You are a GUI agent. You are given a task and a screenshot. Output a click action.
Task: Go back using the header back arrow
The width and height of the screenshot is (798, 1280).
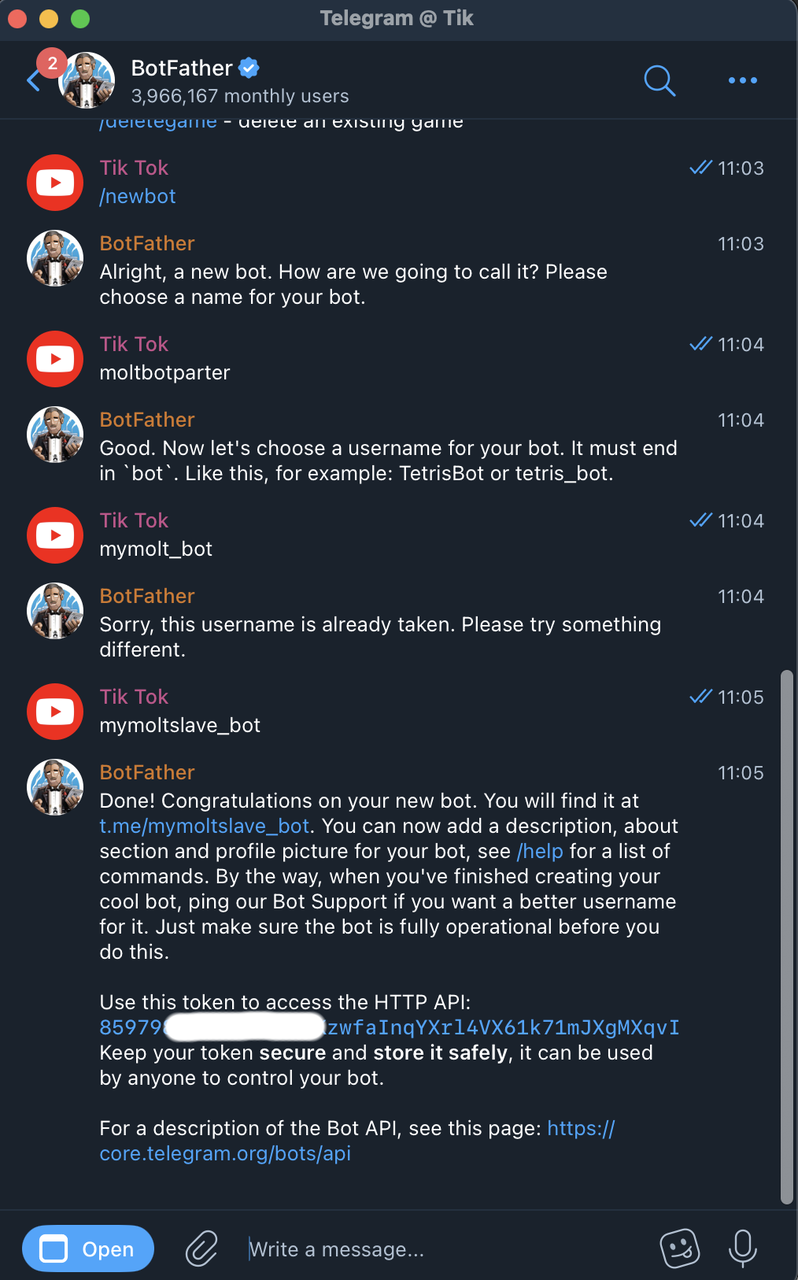(34, 80)
